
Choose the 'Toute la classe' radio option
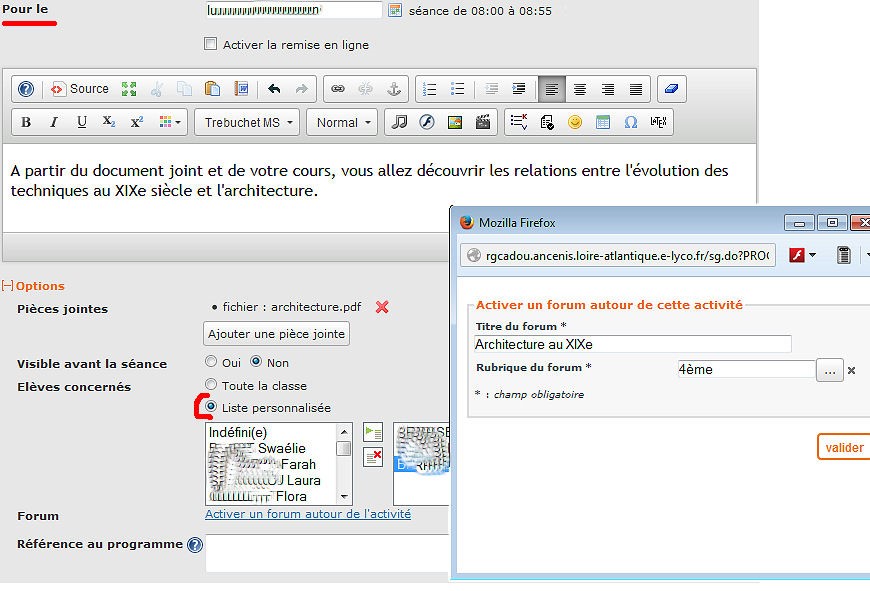click(x=211, y=385)
